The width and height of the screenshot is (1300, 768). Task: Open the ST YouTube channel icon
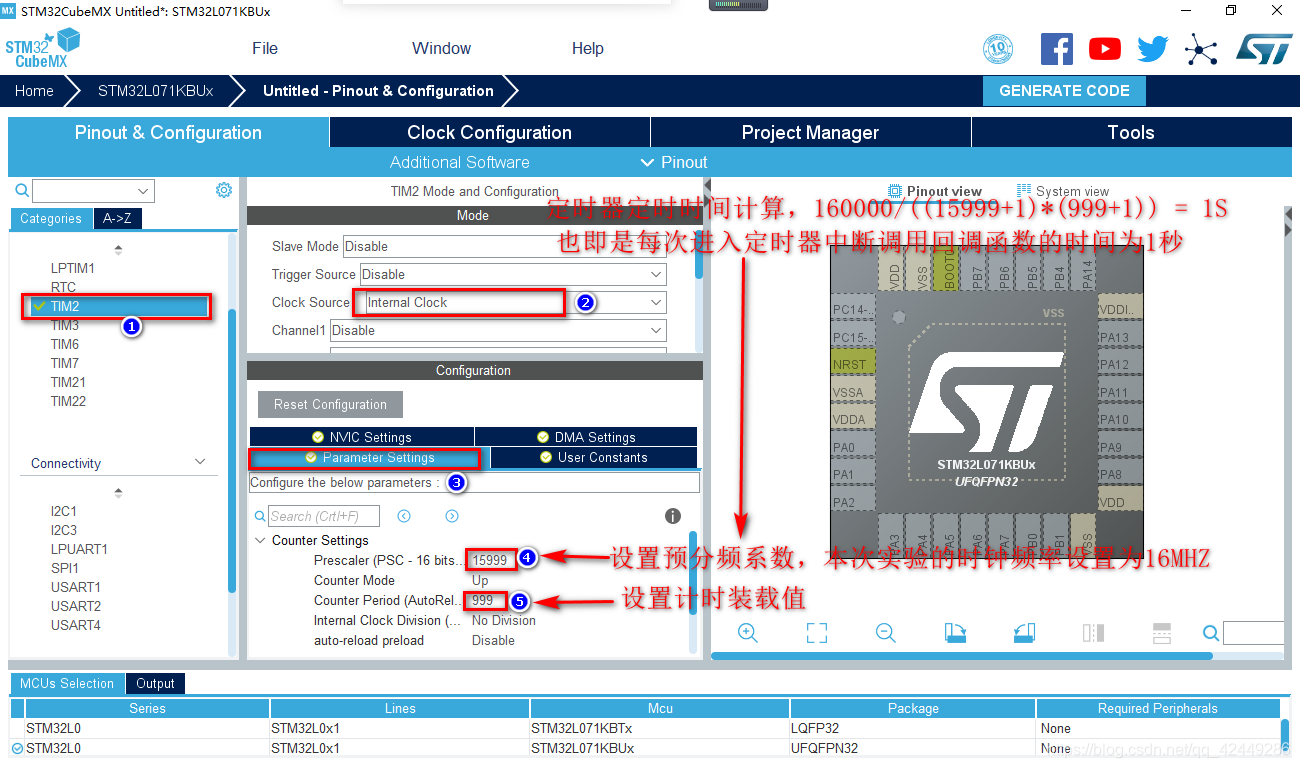click(1105, 48)
